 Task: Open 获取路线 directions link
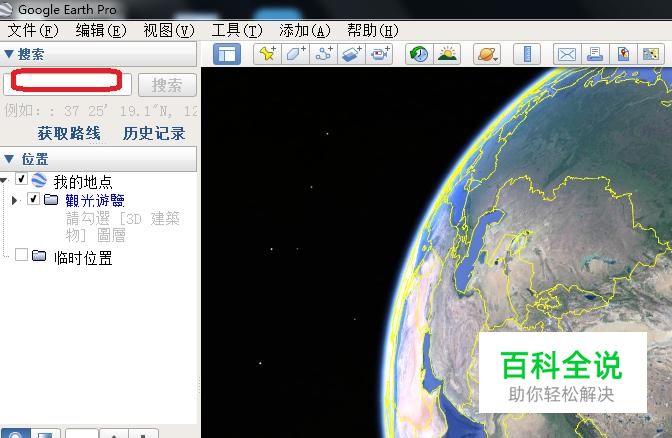[x=69, y=133]
